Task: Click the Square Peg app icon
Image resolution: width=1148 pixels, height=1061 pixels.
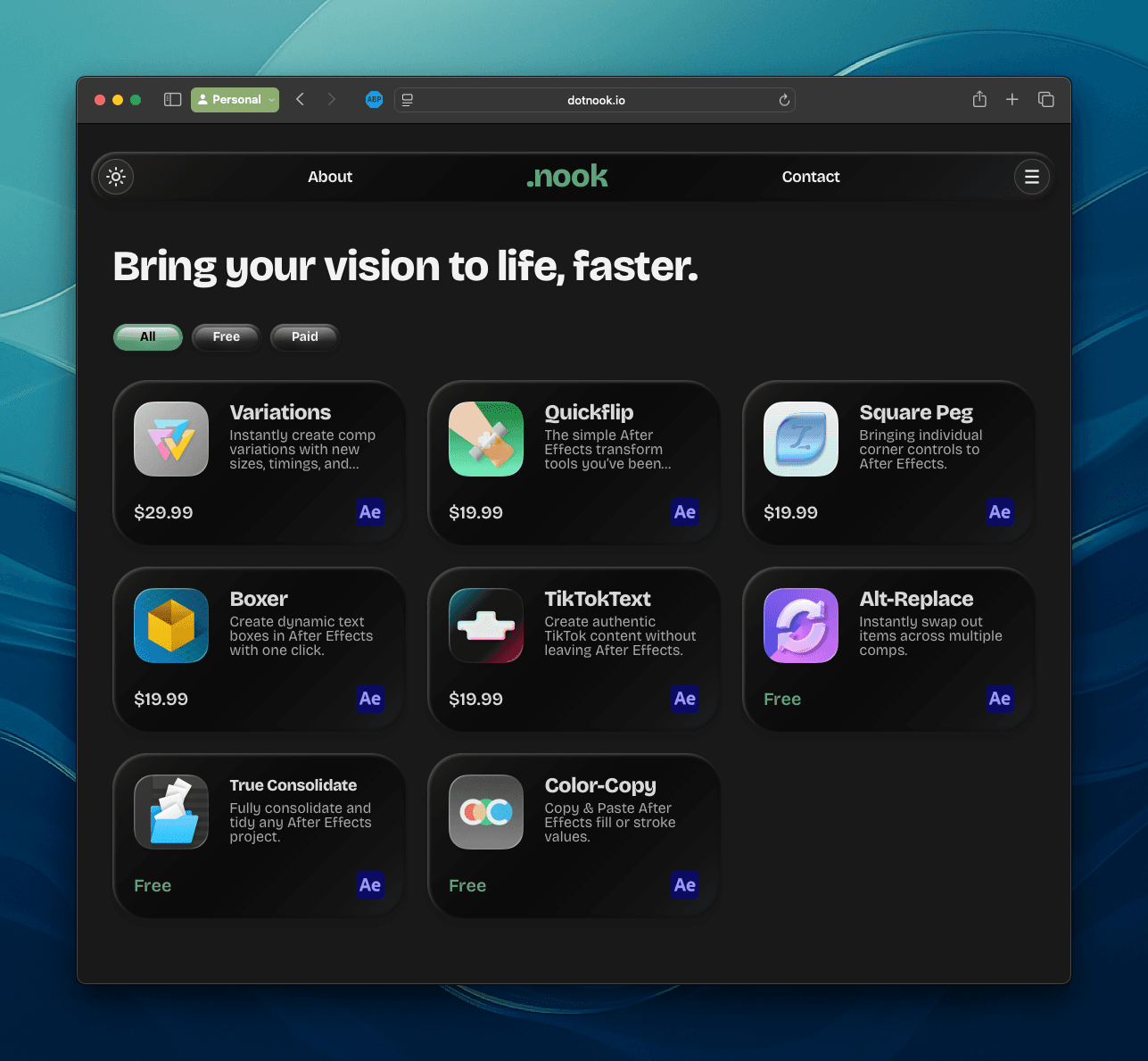Action: 801,439
